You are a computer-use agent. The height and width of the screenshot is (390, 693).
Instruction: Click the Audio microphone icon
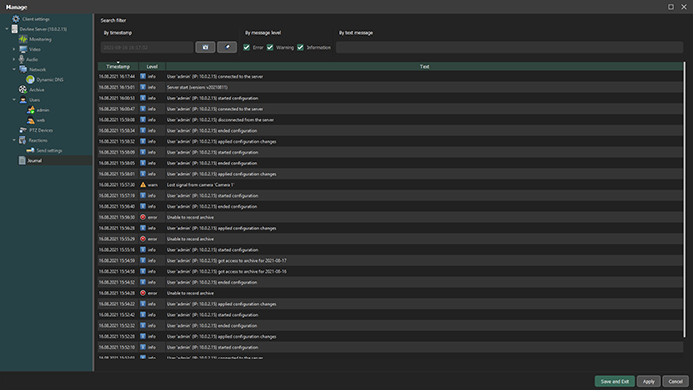tap(21, 59)
